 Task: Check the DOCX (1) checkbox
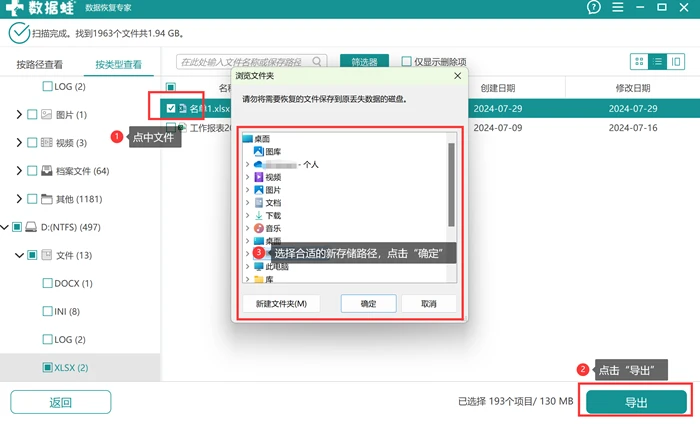point(47,283)
